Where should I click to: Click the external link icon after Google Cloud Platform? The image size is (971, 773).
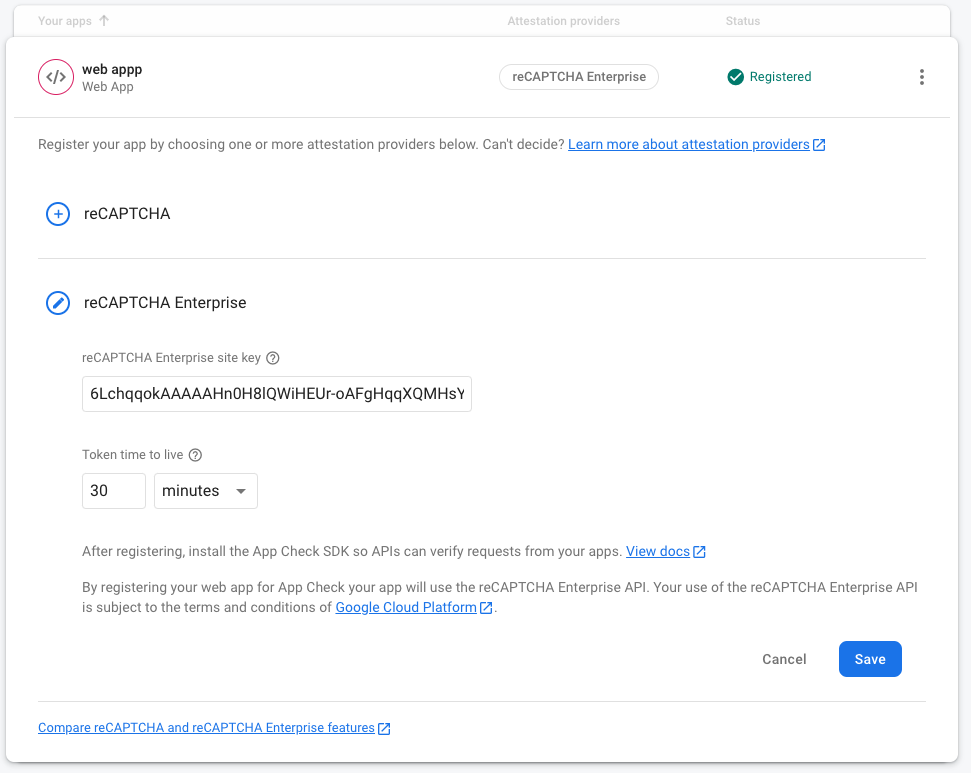coord(486,607)
